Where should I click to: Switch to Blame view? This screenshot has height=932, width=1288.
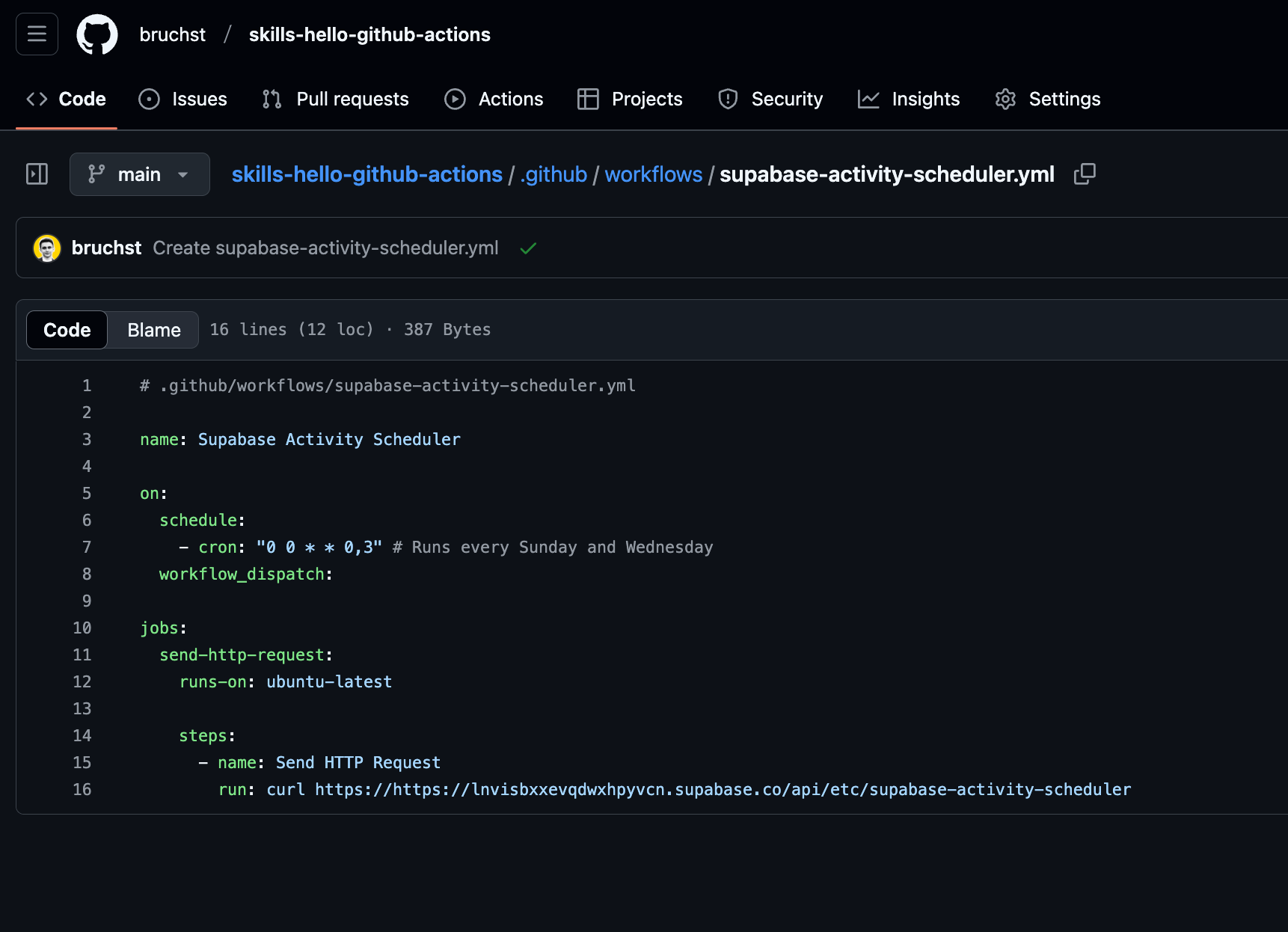point(154,330)
